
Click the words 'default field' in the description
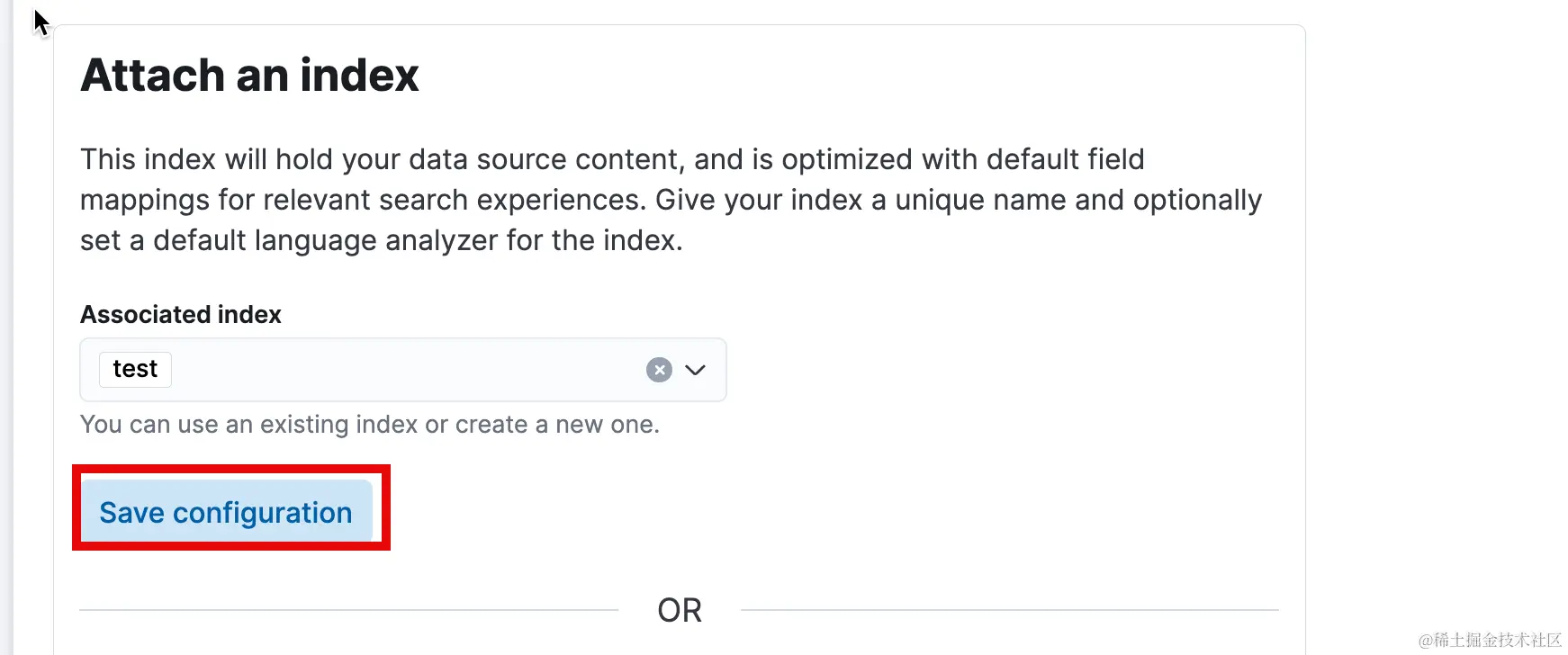click(x=1065, y=159)
